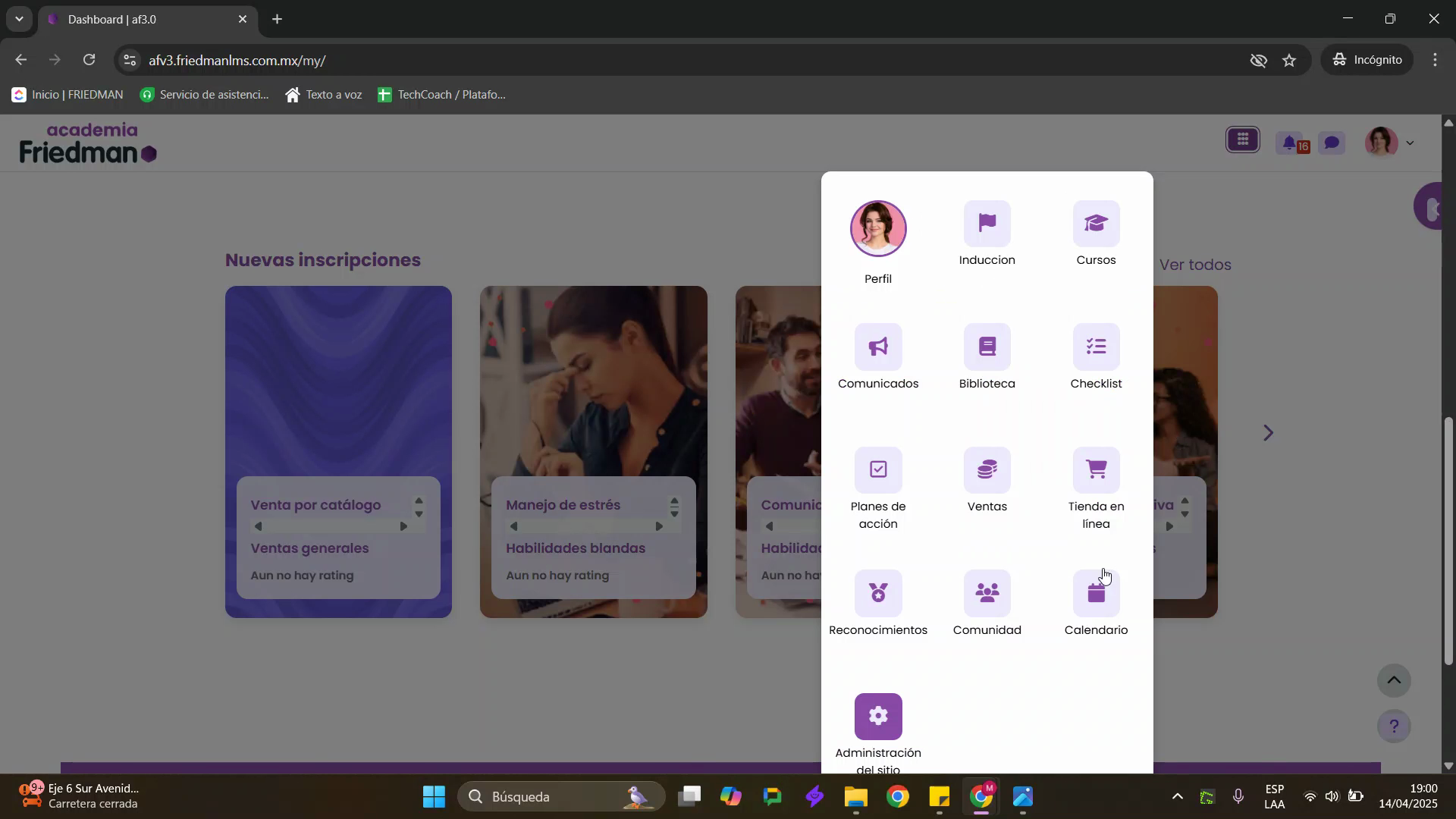Screen dimensions: 1456x819
Task: Open Ventas coins icon
Action: [987, 470]
